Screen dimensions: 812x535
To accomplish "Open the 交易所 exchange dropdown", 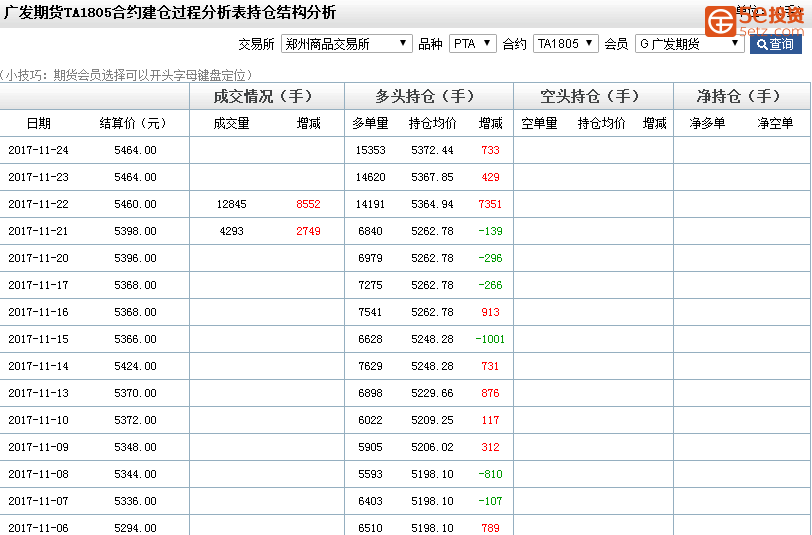I will point(346,44).
